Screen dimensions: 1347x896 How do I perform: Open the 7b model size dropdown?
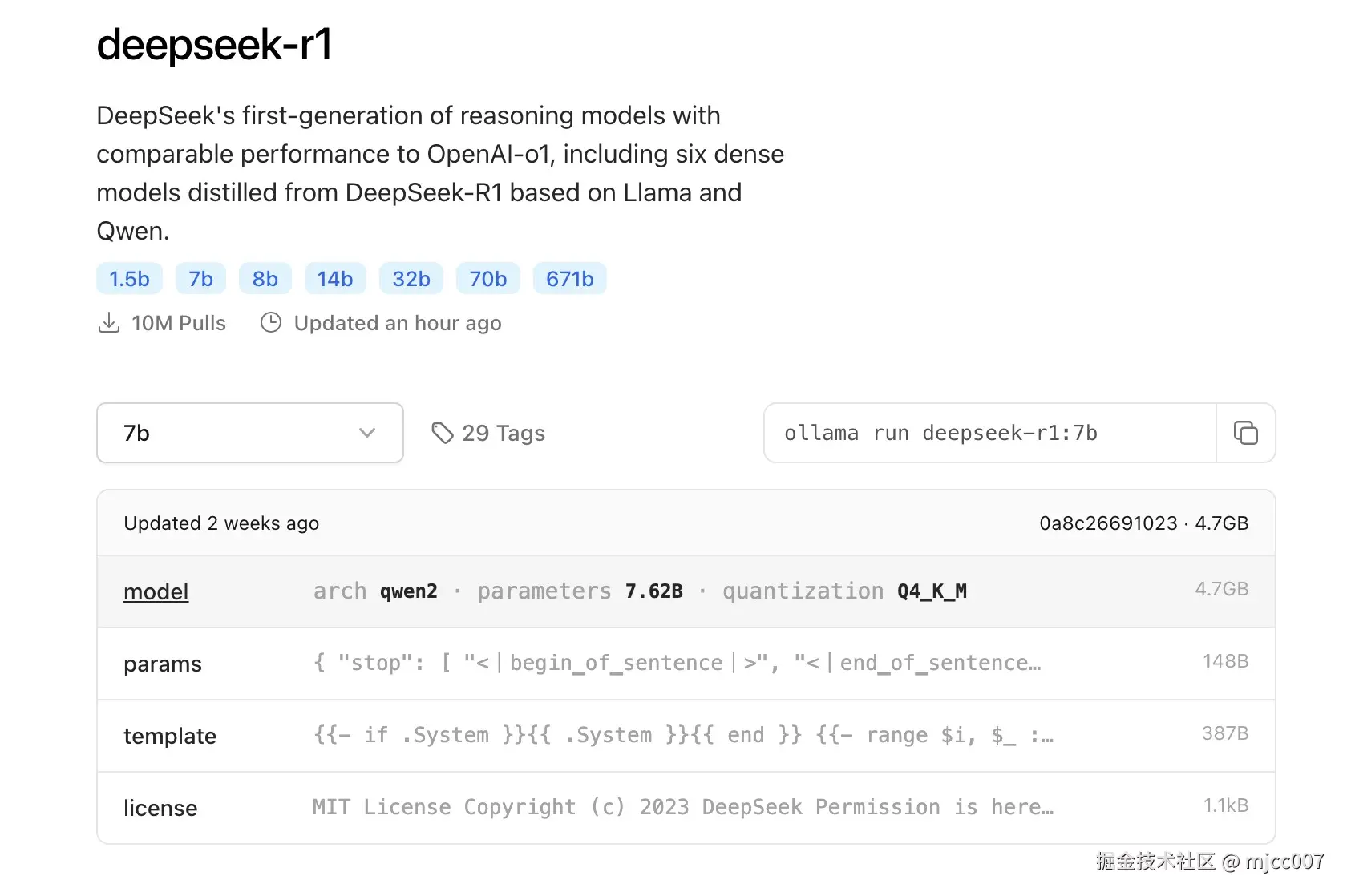[x=249, y=433]
